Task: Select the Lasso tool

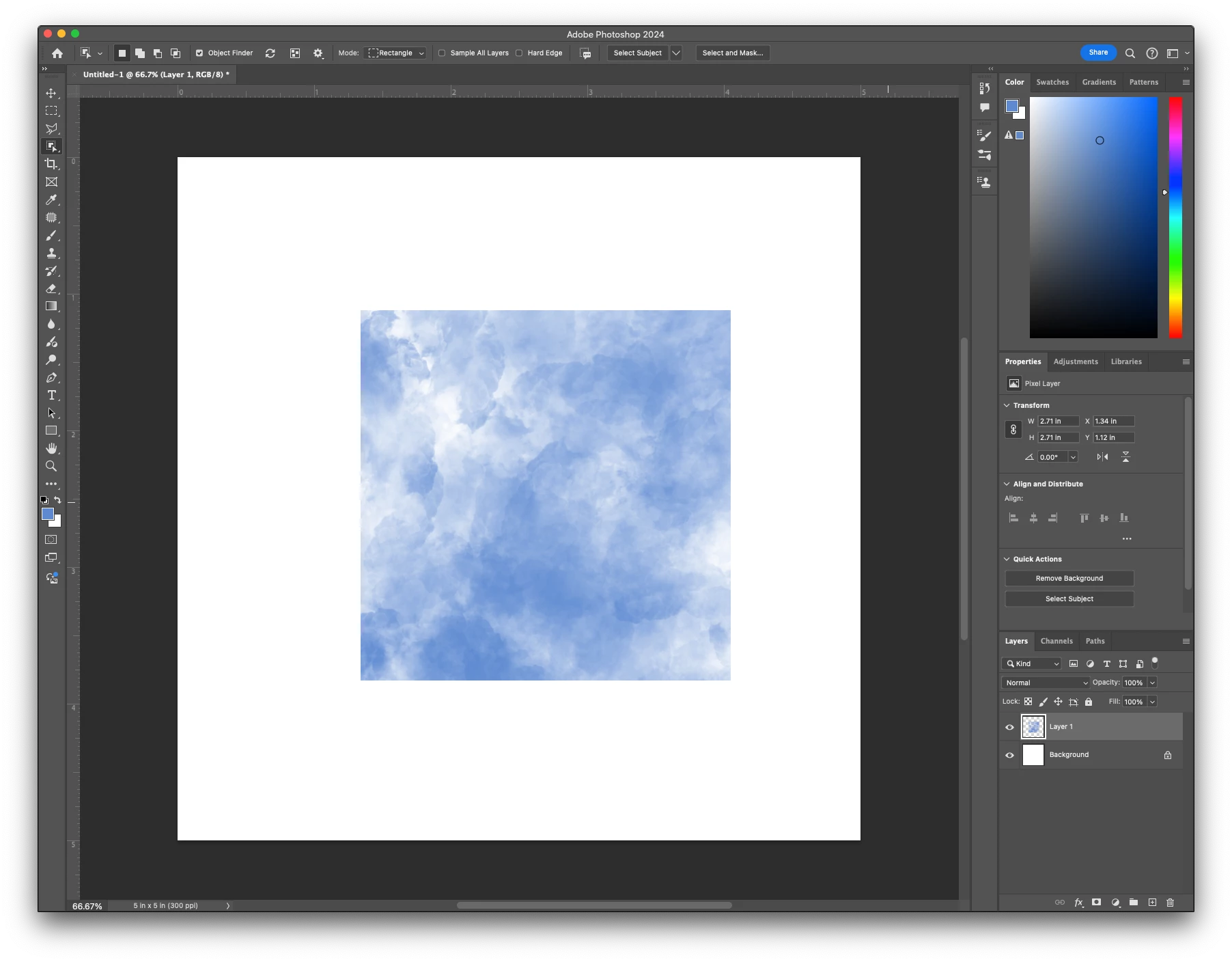Action: point(51,128)
